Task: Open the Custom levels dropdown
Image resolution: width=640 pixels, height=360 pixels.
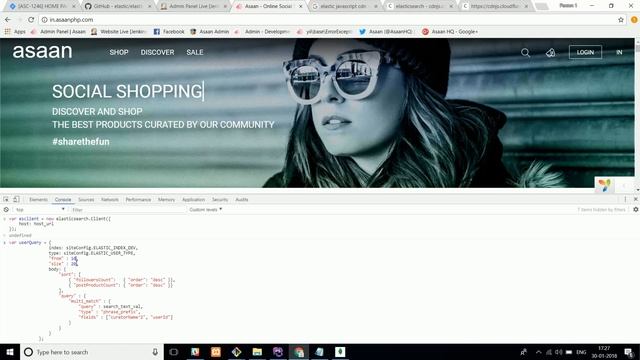Action: point(205,209)
